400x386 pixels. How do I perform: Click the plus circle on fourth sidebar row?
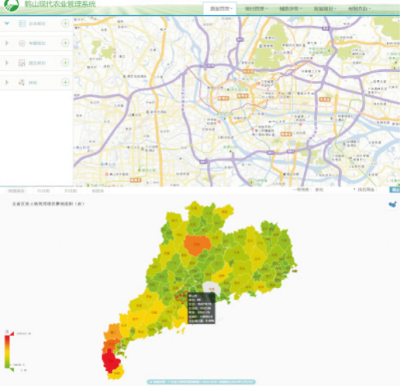tap(65, 82)
